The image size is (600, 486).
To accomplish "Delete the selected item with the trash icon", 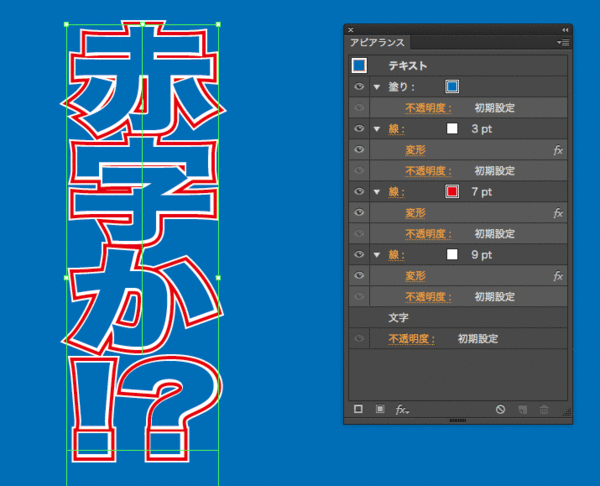I will click(x=544, y=409).
